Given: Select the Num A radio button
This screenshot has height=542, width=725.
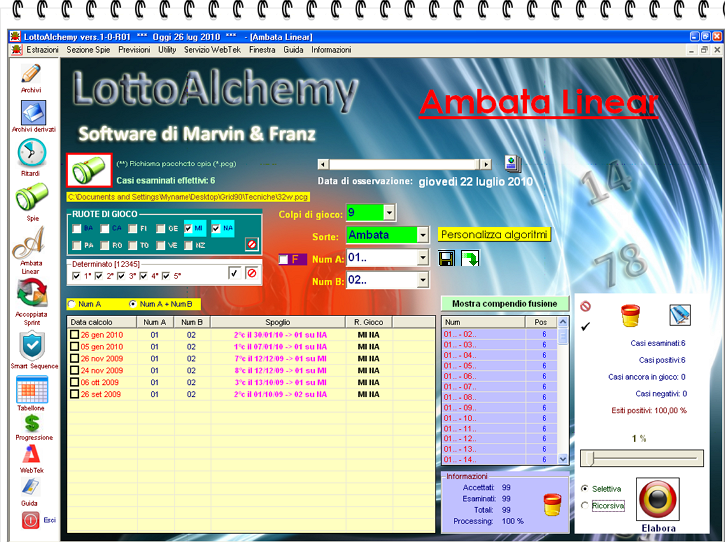Looking at the screenshot, I should pos(71,304).
